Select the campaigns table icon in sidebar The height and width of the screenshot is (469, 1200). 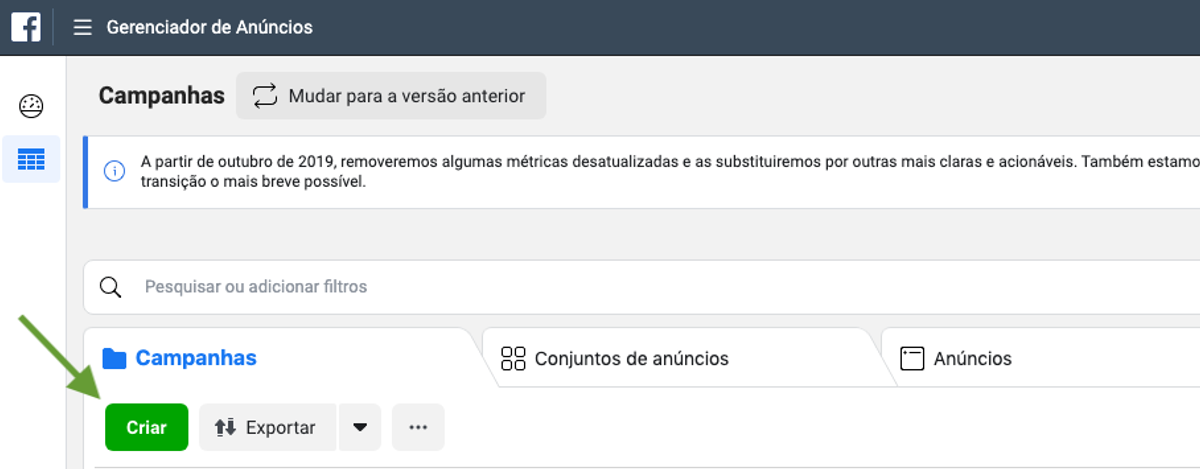click(31, 159)
